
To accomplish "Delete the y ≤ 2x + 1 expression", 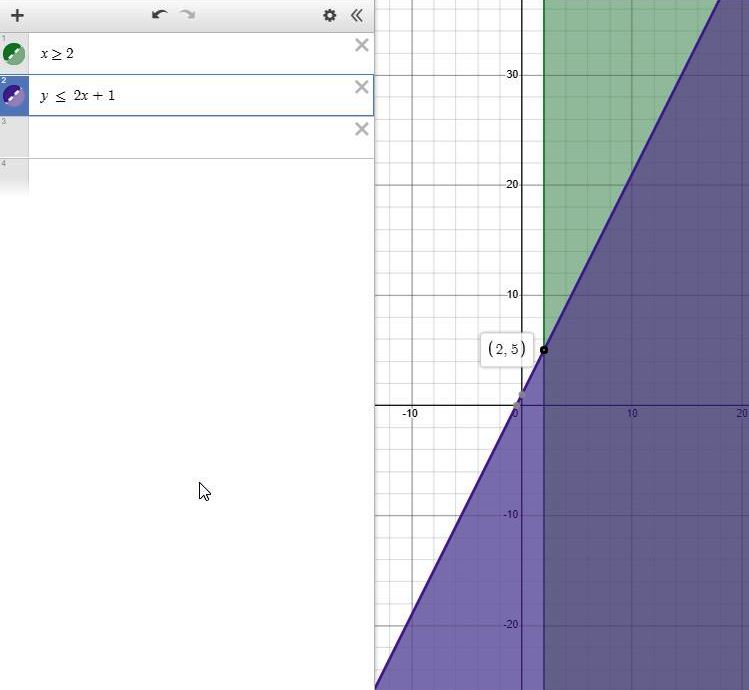I will point(362,87).
